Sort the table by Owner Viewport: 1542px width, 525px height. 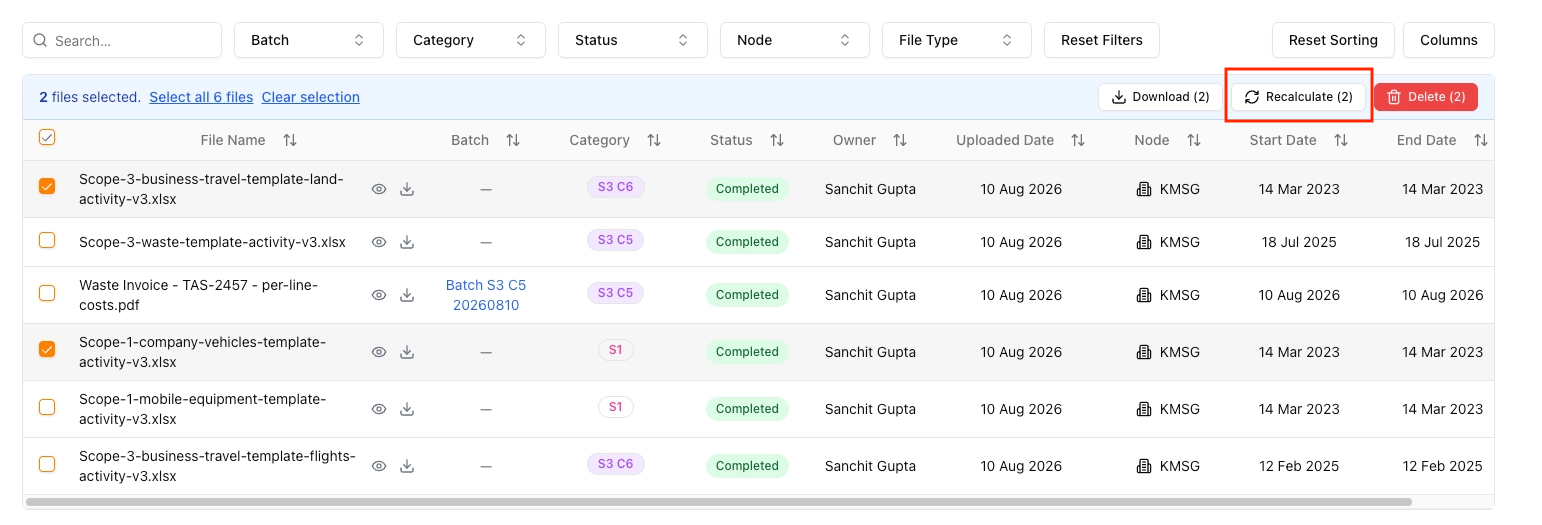[900, 140]
